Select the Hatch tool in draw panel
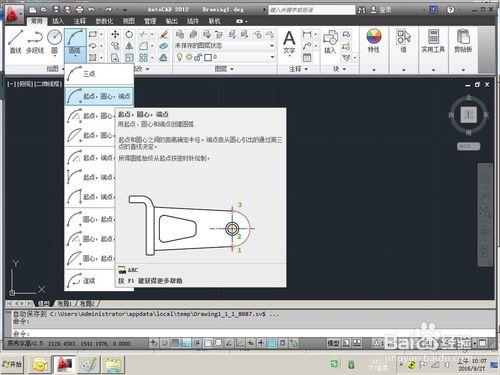The image size is (500, 375). [93, 58]
